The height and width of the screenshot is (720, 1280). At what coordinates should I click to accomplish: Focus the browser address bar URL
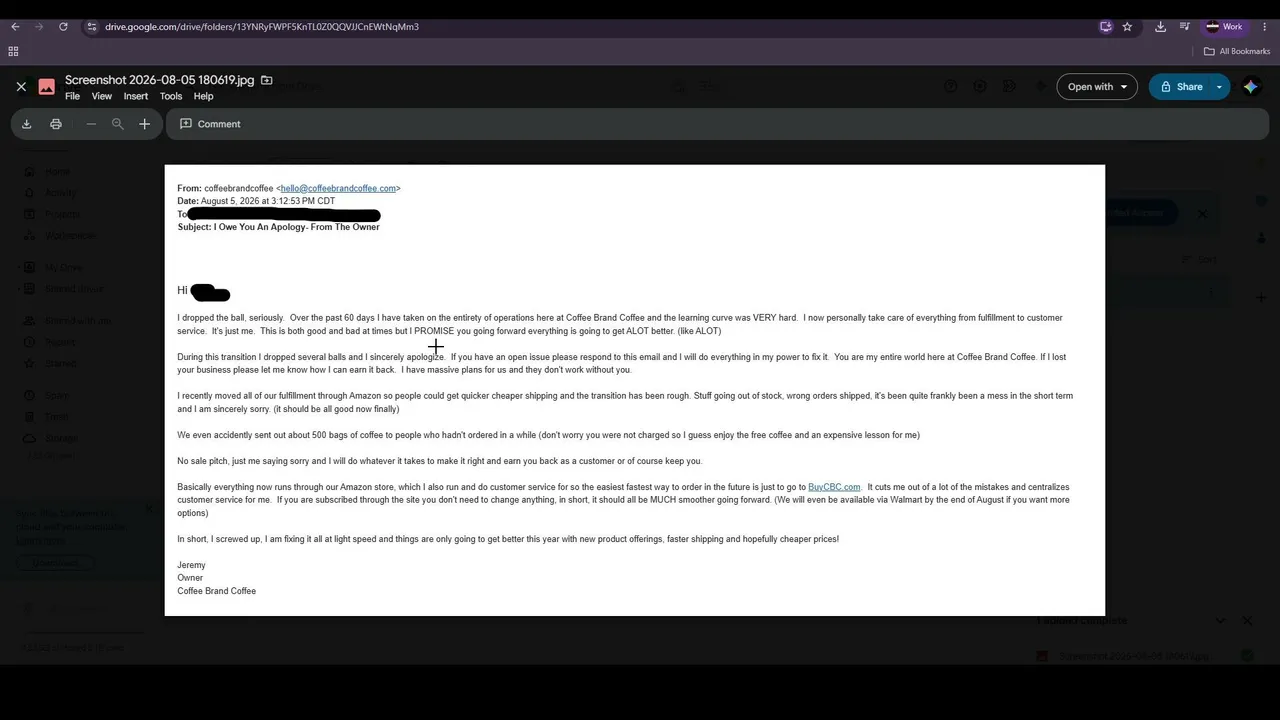point(262,27)
